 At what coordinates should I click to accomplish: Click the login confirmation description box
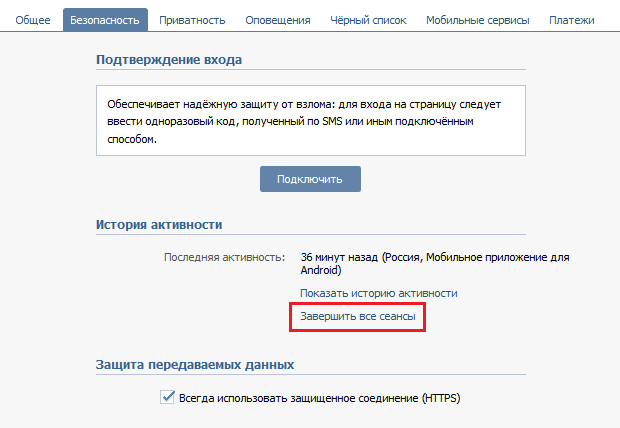311,122
